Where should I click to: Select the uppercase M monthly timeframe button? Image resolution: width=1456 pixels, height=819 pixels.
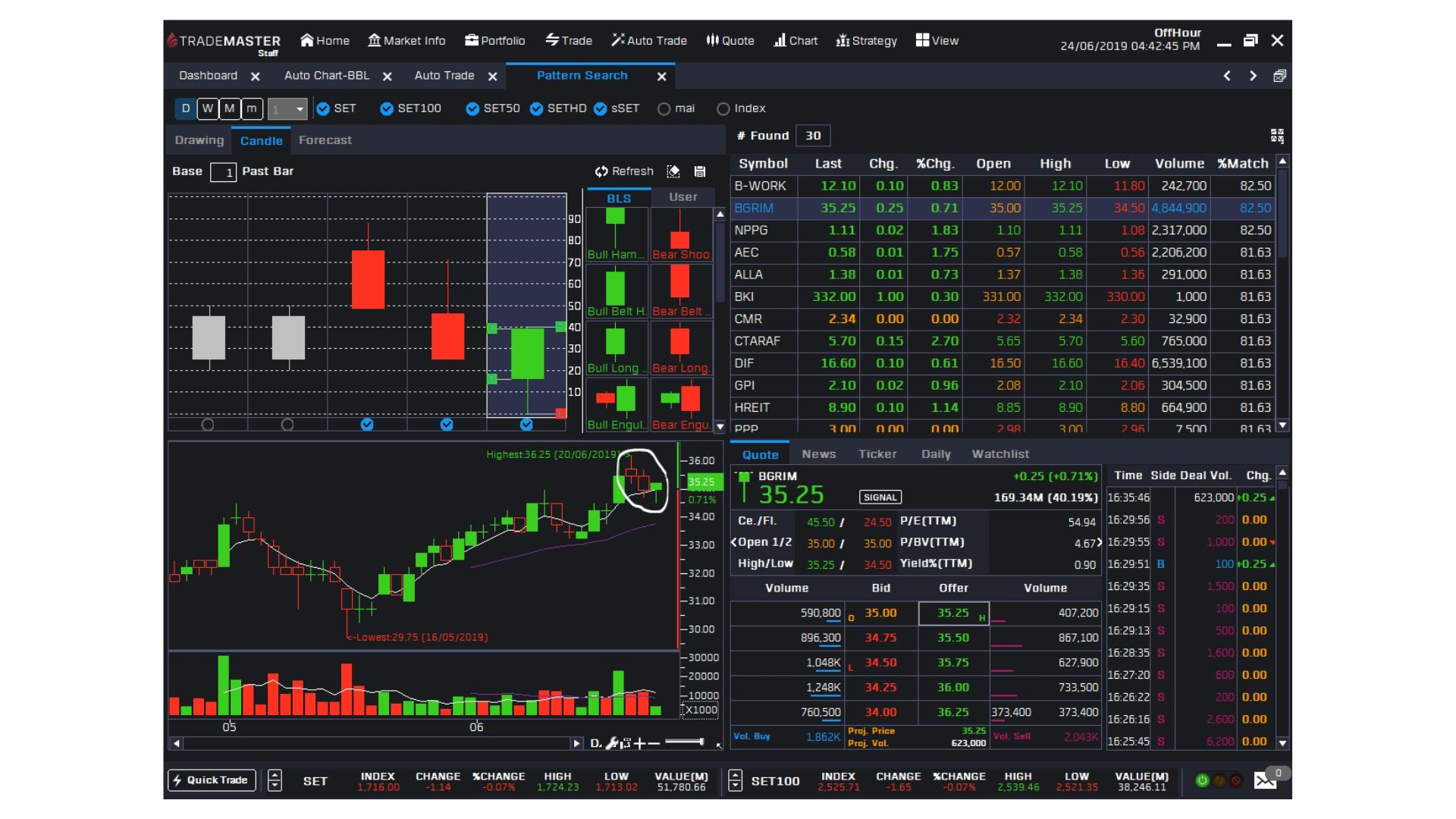click(x=229, y=108)
